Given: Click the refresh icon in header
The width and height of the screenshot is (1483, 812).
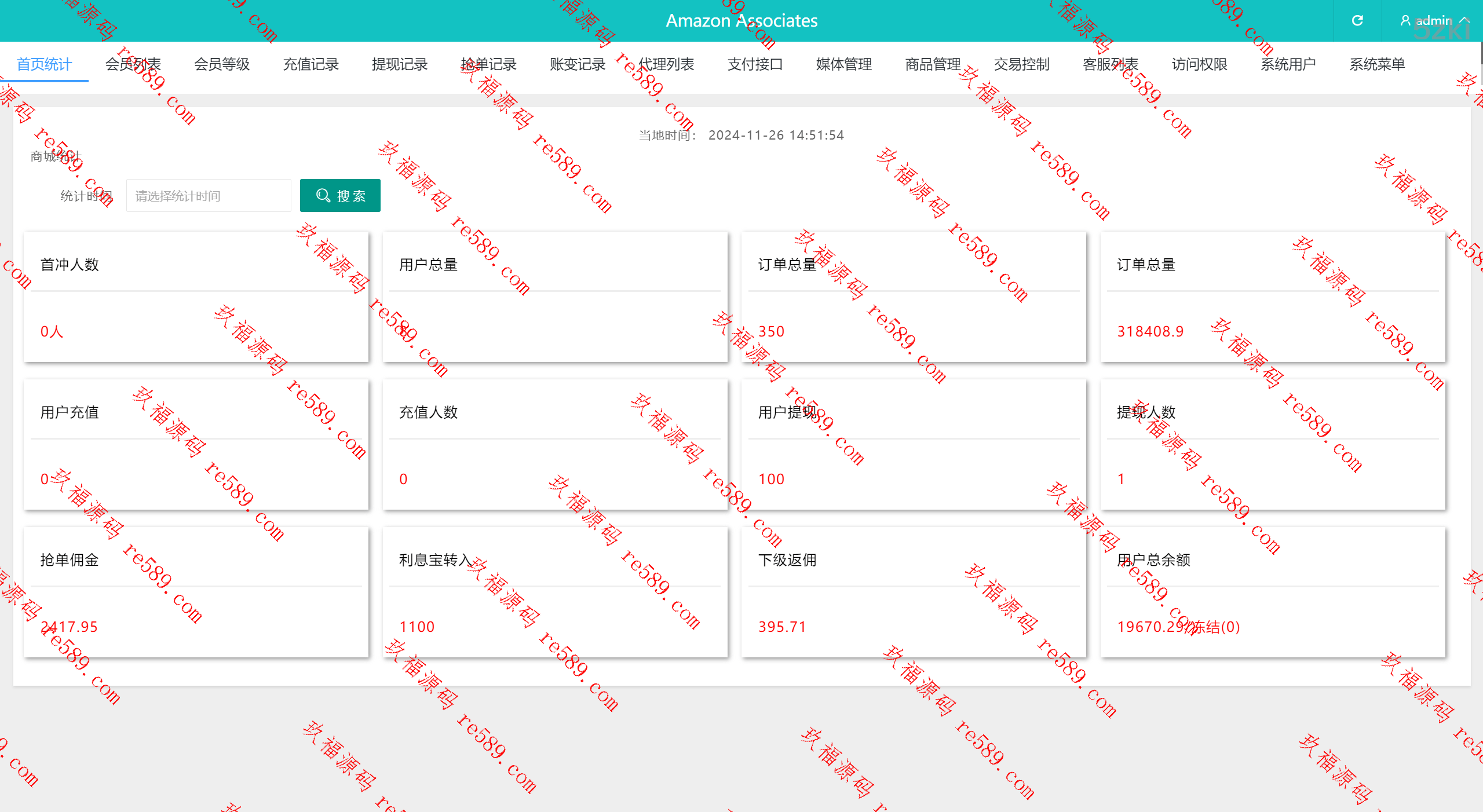Looking at the screenshot, I should point(1357,21).
